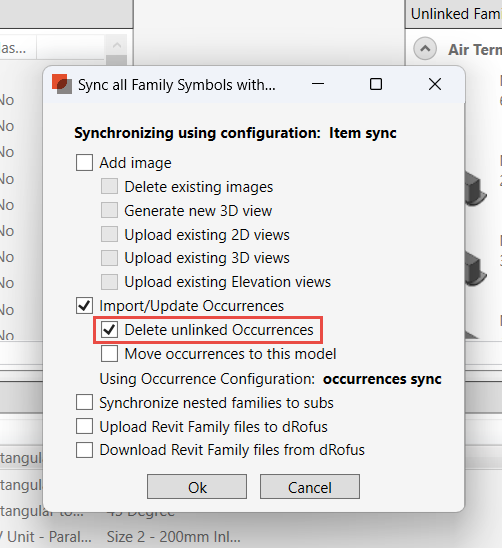The height and width of the screenshot is (548, 502).
Task: Click the dRofus dialog title bar icon
Action: click(62, 84)
